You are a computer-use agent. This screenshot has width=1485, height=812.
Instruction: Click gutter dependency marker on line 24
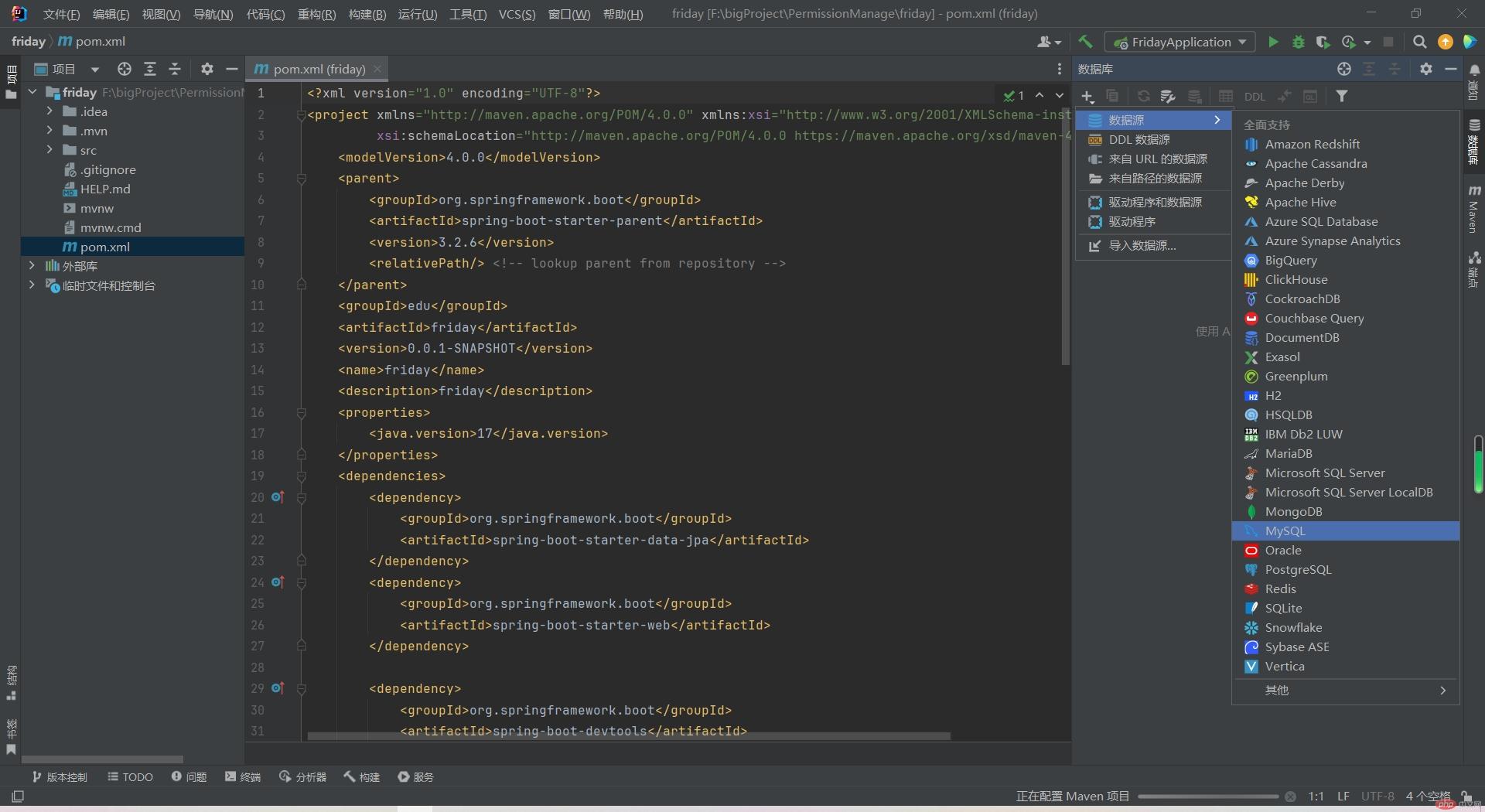tap(278, 582)
